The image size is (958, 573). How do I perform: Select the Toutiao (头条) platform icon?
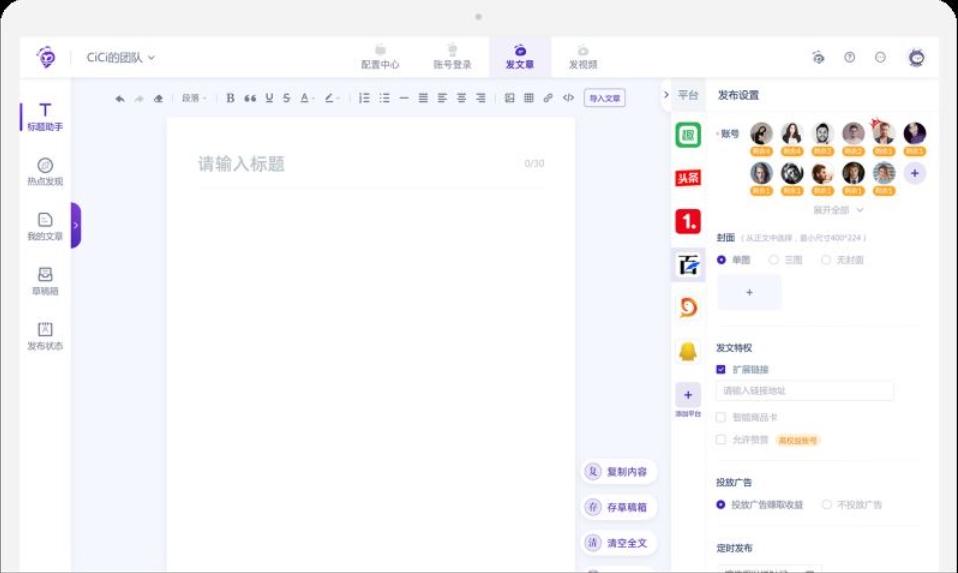pyautogui.click(x=688, y=178)
